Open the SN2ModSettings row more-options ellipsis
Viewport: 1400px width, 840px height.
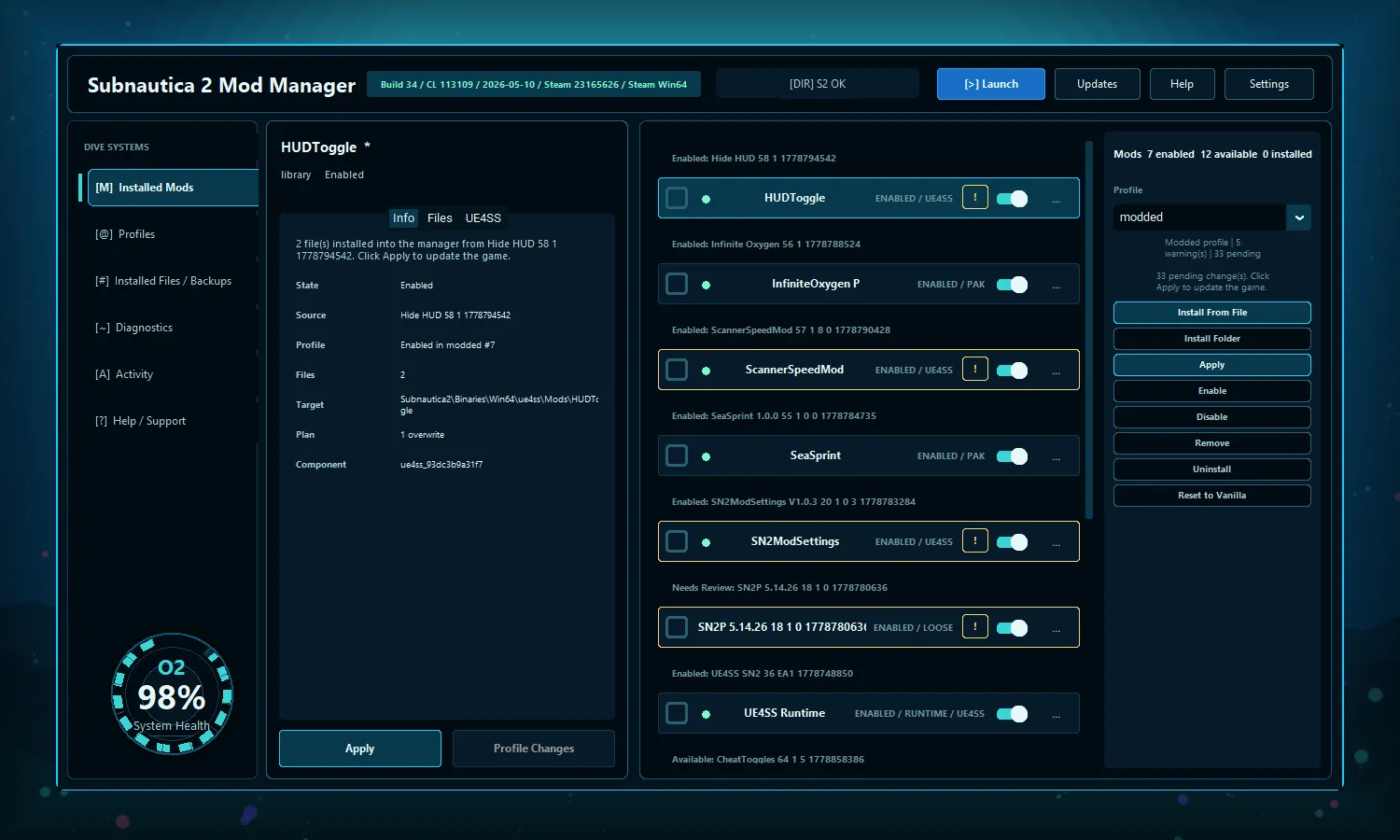[1057, 543]
